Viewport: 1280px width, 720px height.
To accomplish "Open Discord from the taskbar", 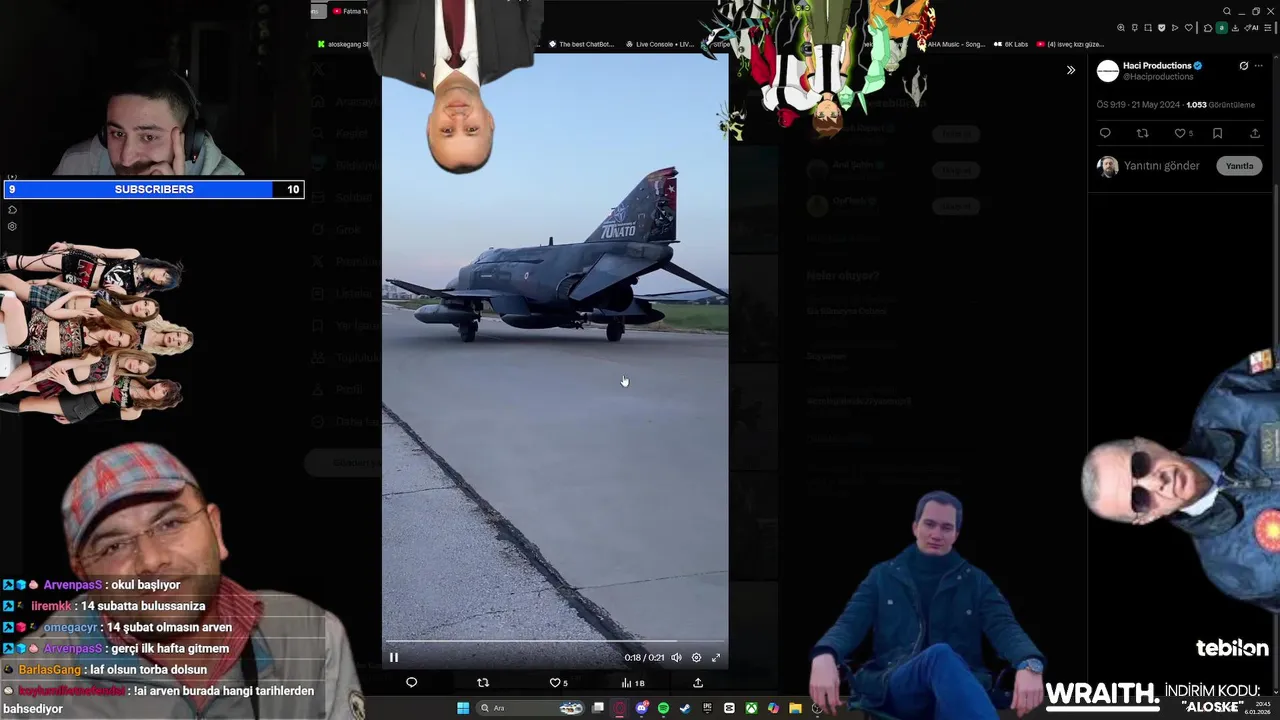I will pyautogui.click(x=642, y=708).
